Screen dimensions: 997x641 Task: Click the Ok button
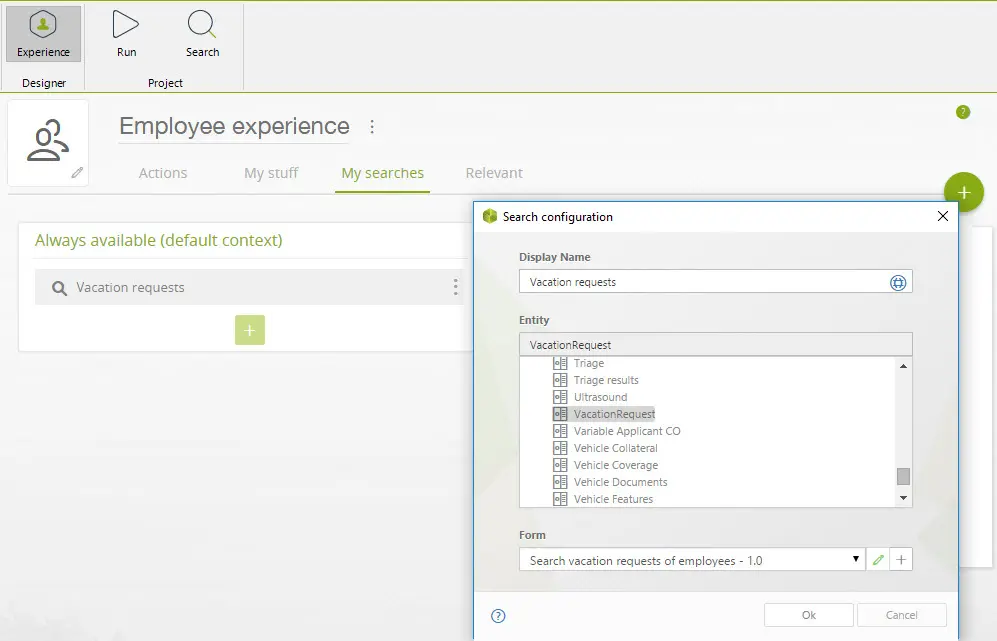tap(809, 615)
